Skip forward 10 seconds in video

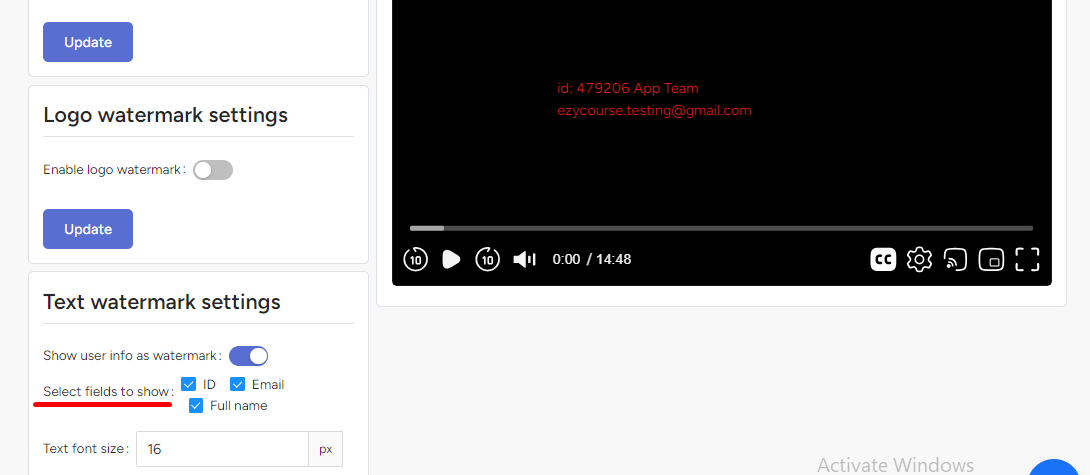tap(487, 259)
